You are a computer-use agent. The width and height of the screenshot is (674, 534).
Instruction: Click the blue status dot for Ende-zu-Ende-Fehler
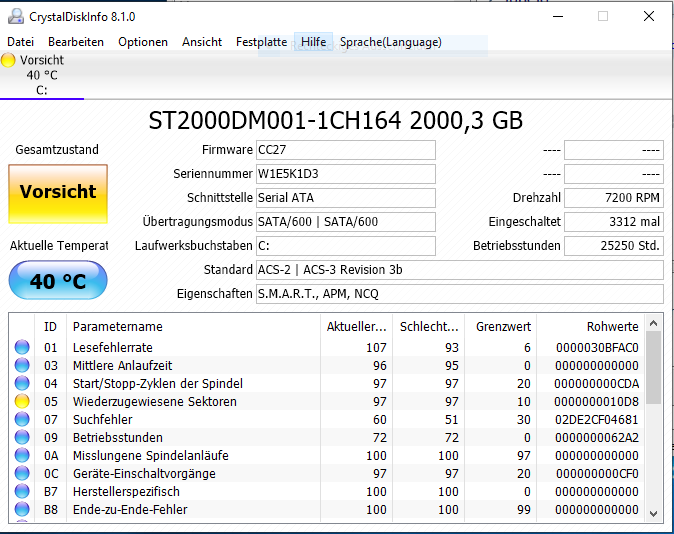[22, 509]
